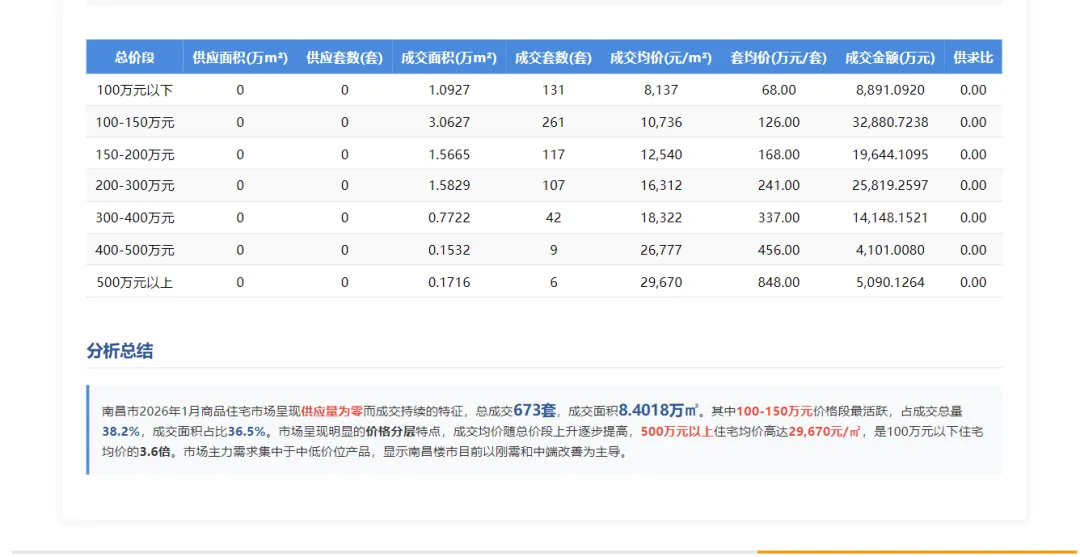This screenshot has width=1080, height=557.
Task: Click the 29,670 cell in the table
Action: [661, 282]
